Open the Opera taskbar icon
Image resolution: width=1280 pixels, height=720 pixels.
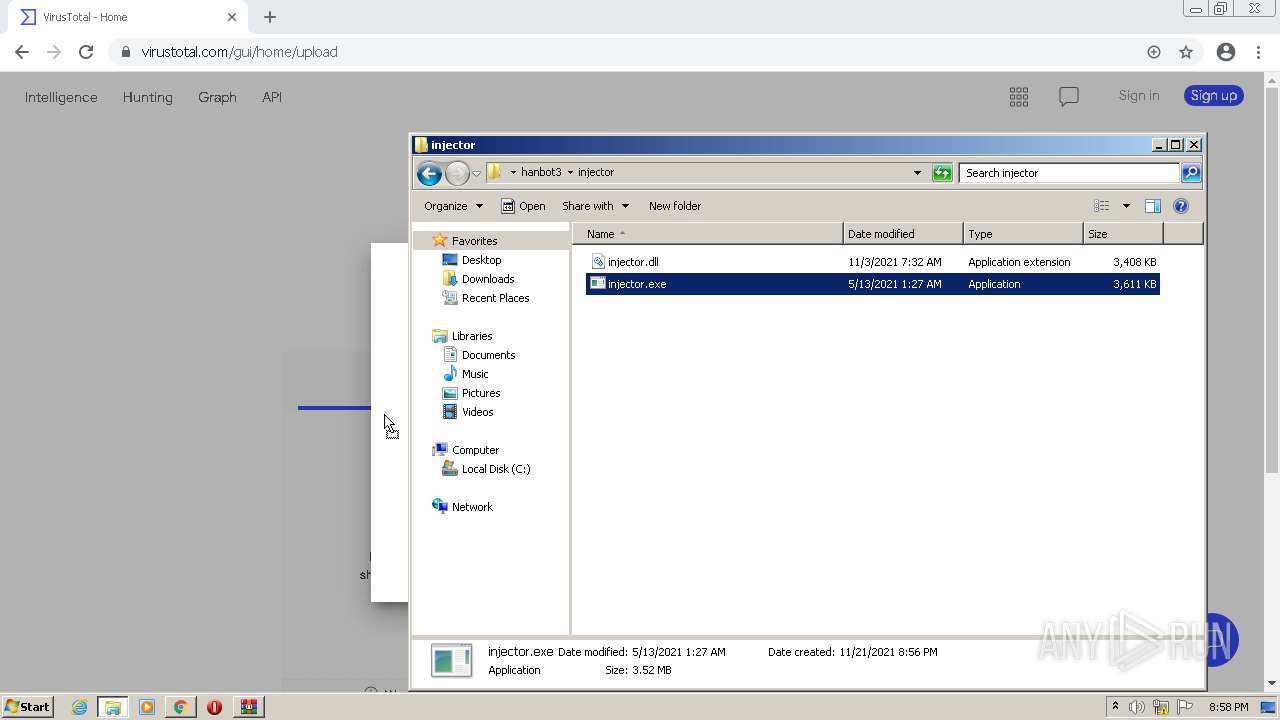[x=214, y=707]
